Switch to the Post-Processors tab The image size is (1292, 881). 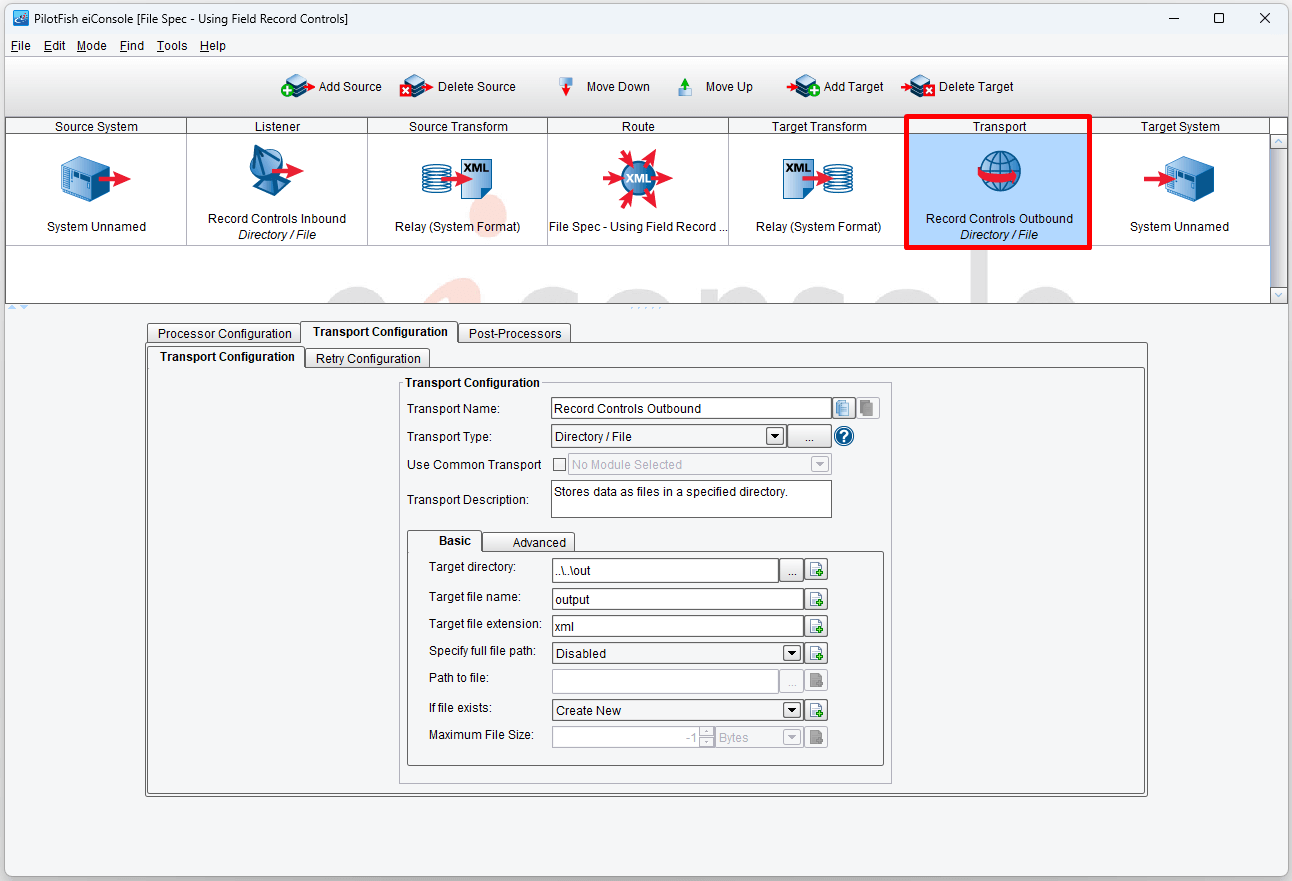click(x=515, y=333)
